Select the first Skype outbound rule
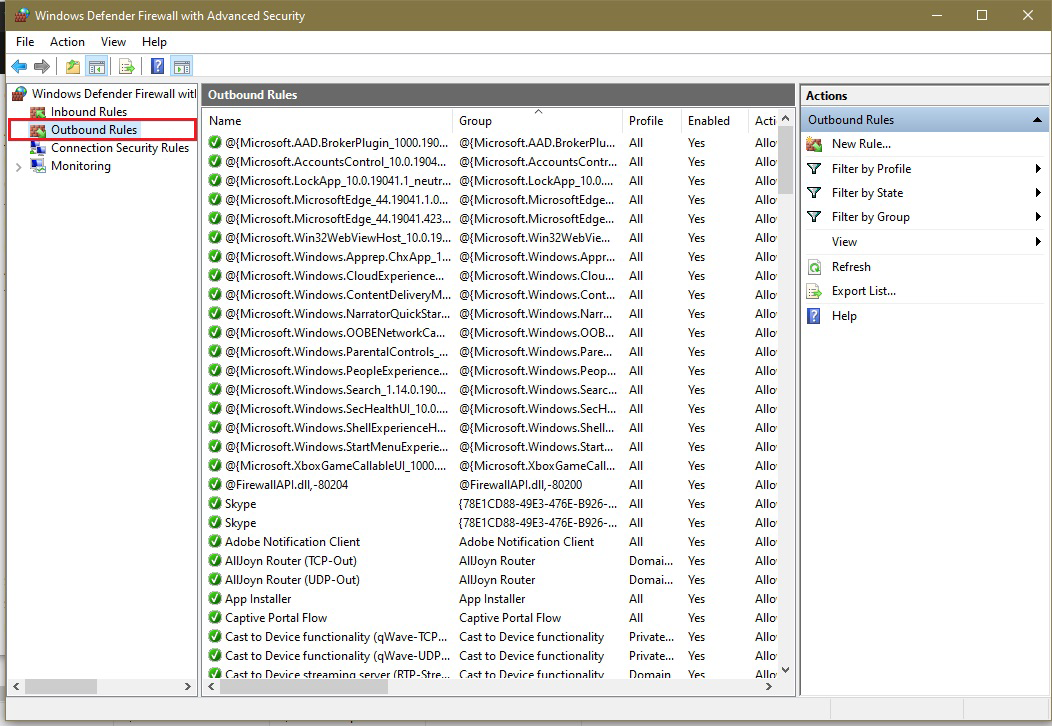The image size is (1052, 726). coord(491,503)
